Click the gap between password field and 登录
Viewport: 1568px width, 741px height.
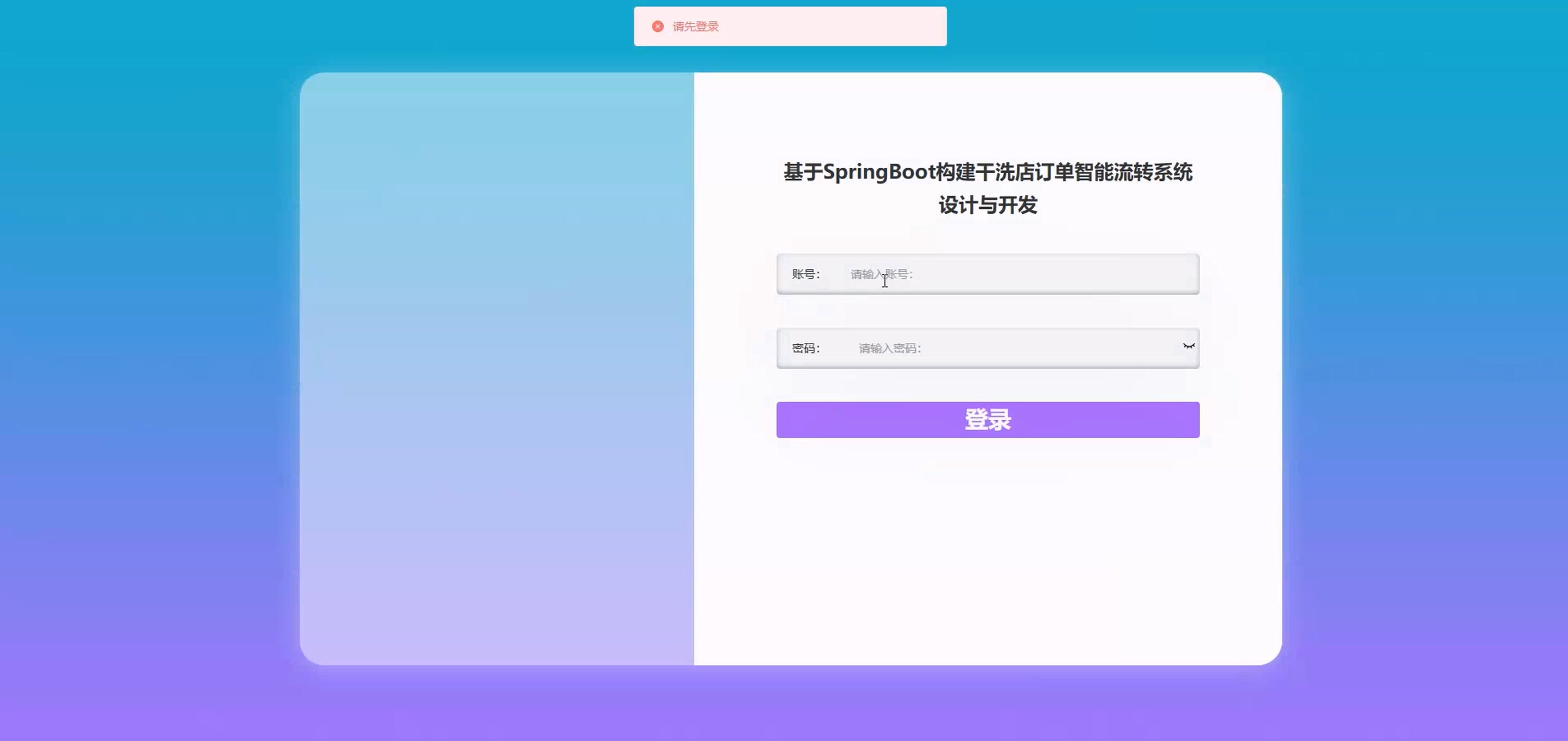tap(987, 385)
